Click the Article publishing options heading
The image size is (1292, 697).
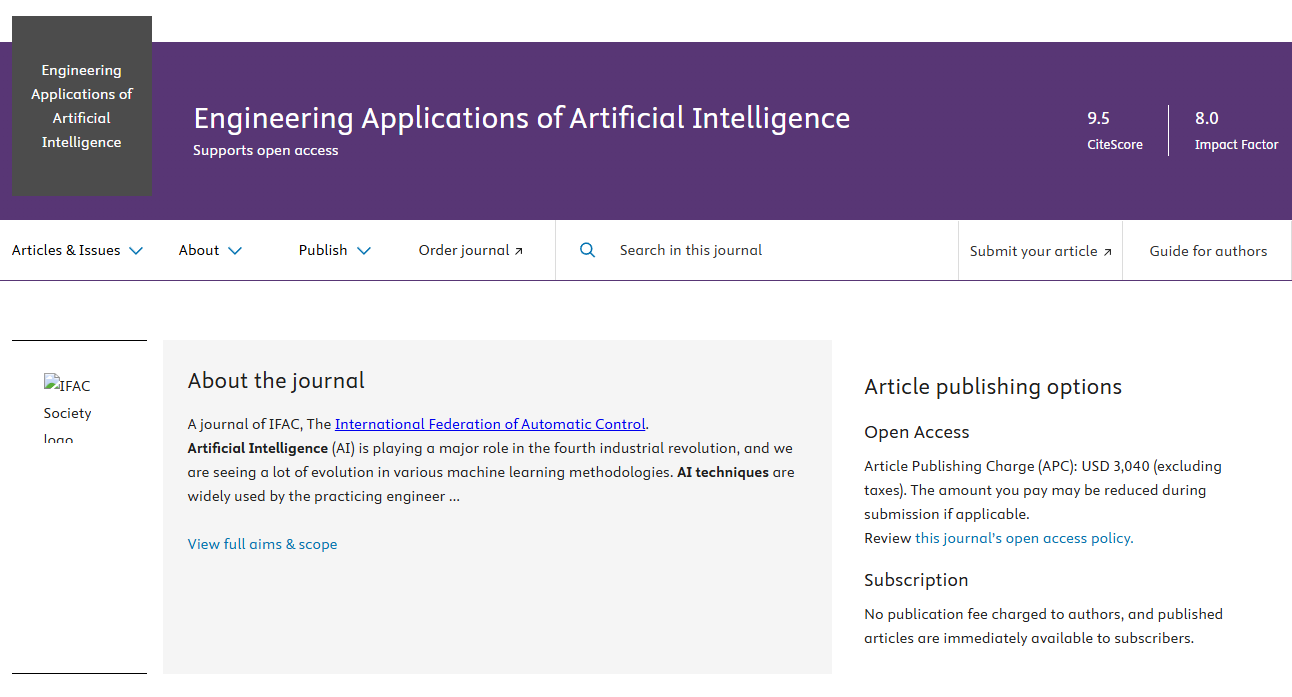[x=993, y=386]
